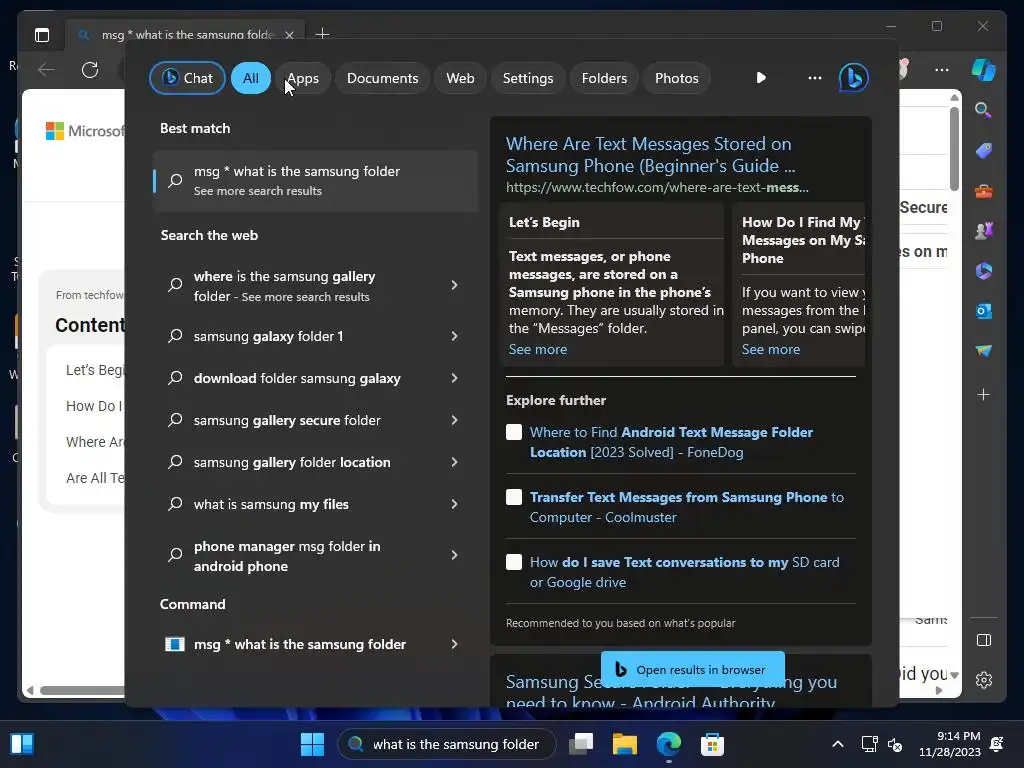Click the favicon box beside Coolmuster result

click(514, 497)
